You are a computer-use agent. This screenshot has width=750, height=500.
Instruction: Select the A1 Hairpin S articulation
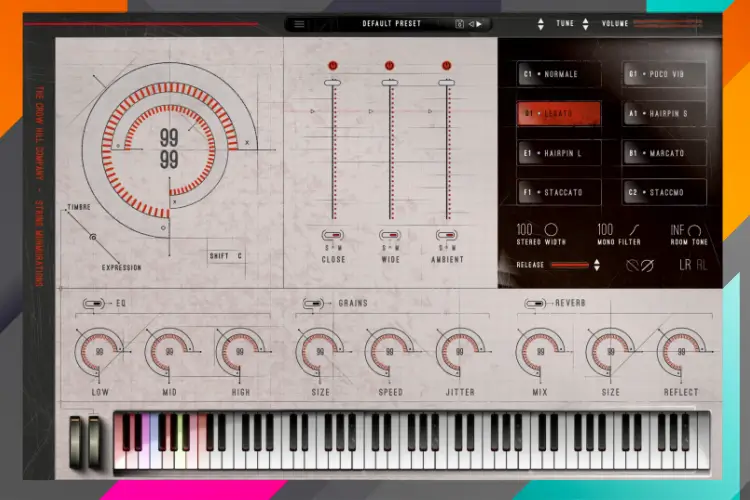tap(664, 113)
